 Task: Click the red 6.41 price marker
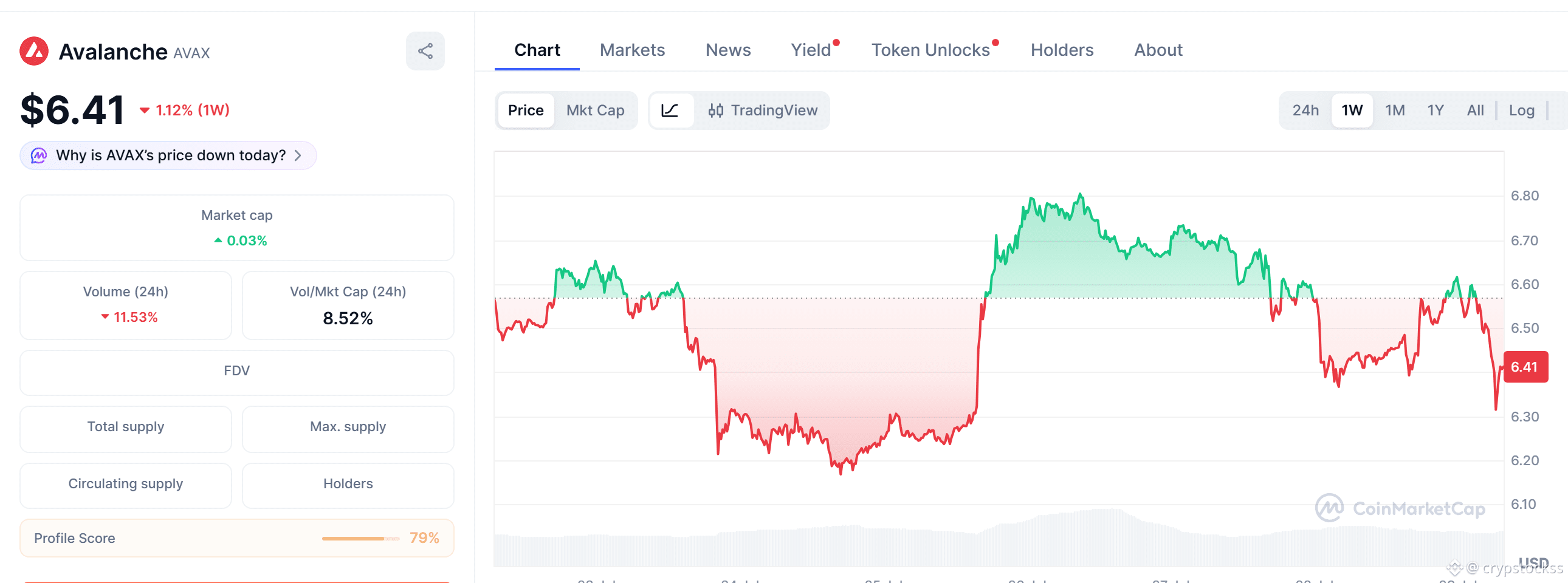tap(1525, 367)
